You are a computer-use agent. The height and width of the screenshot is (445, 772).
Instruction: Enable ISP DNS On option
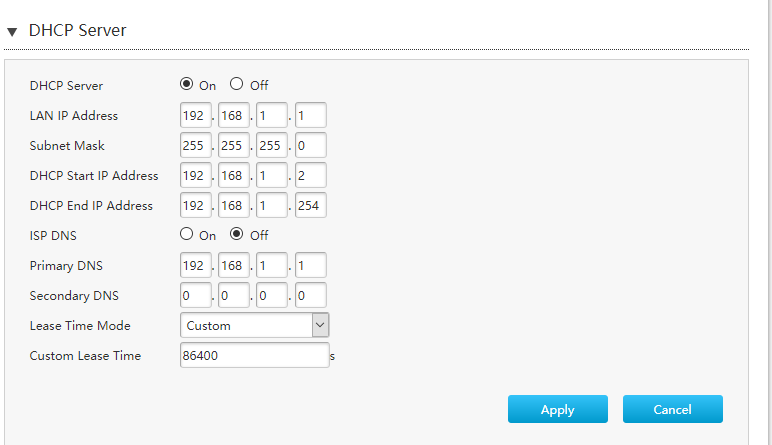(x=187, y=234)
